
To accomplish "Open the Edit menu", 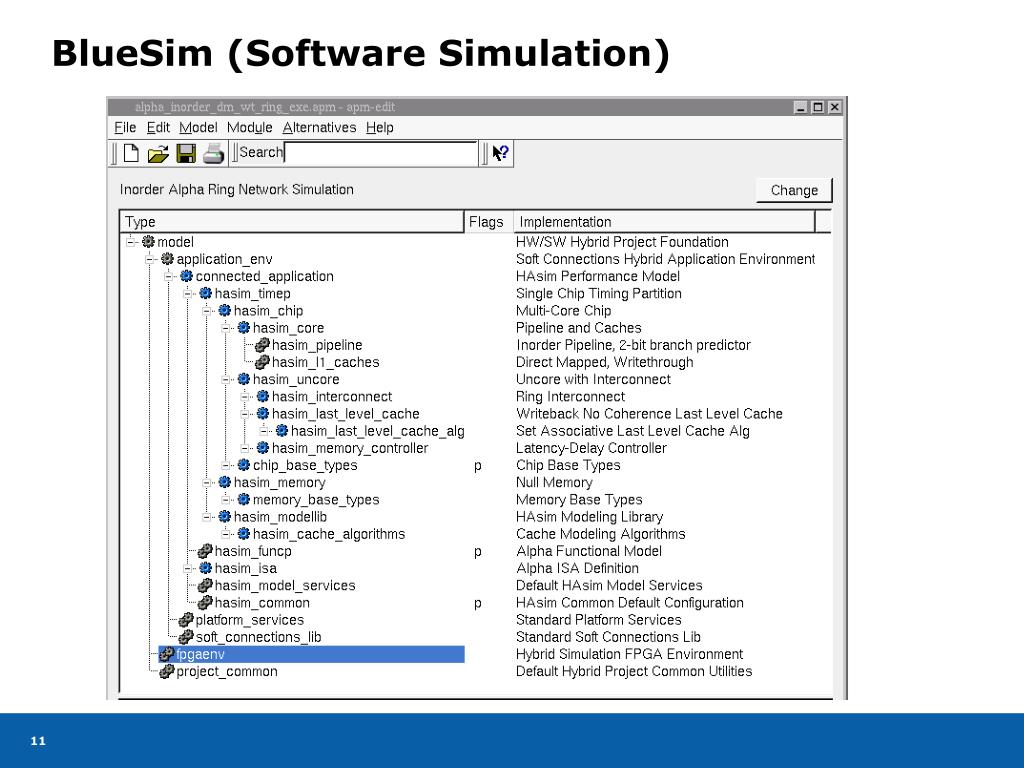I will coord(158,127).
